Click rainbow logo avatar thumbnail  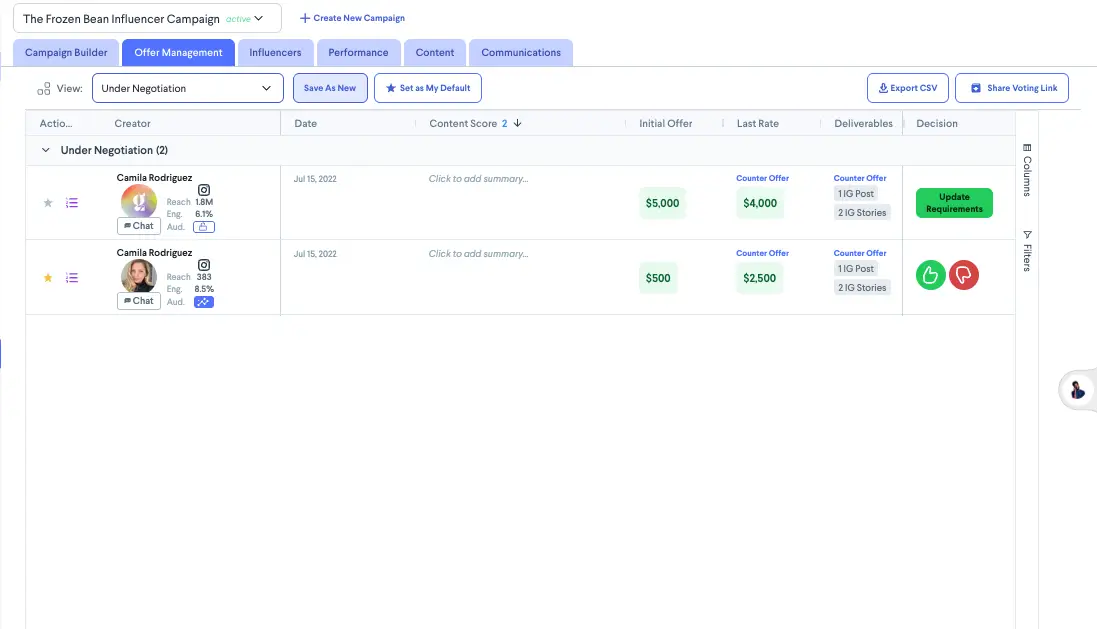tap(139, 202)
